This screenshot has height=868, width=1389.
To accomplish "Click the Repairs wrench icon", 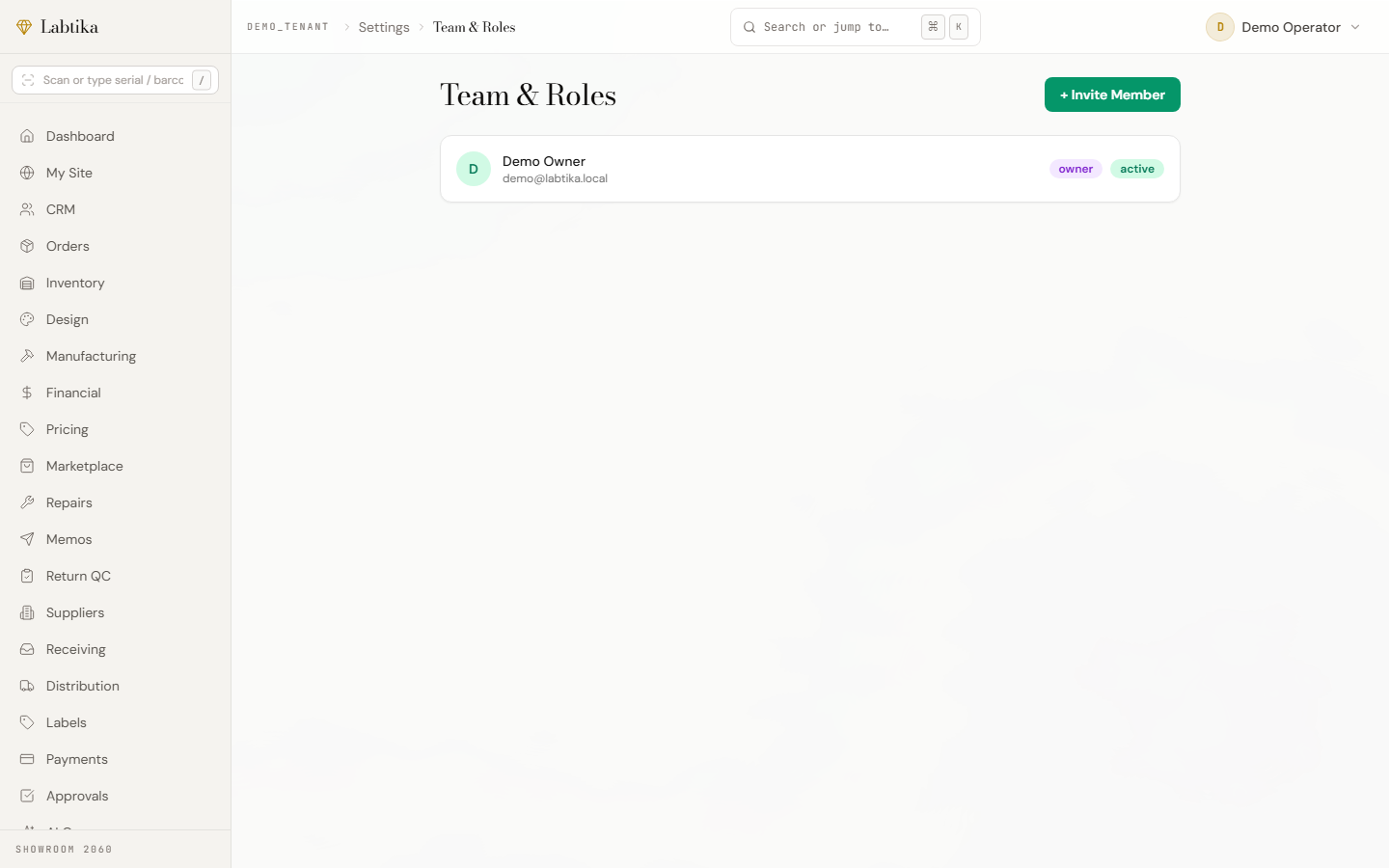I will 27,502.
